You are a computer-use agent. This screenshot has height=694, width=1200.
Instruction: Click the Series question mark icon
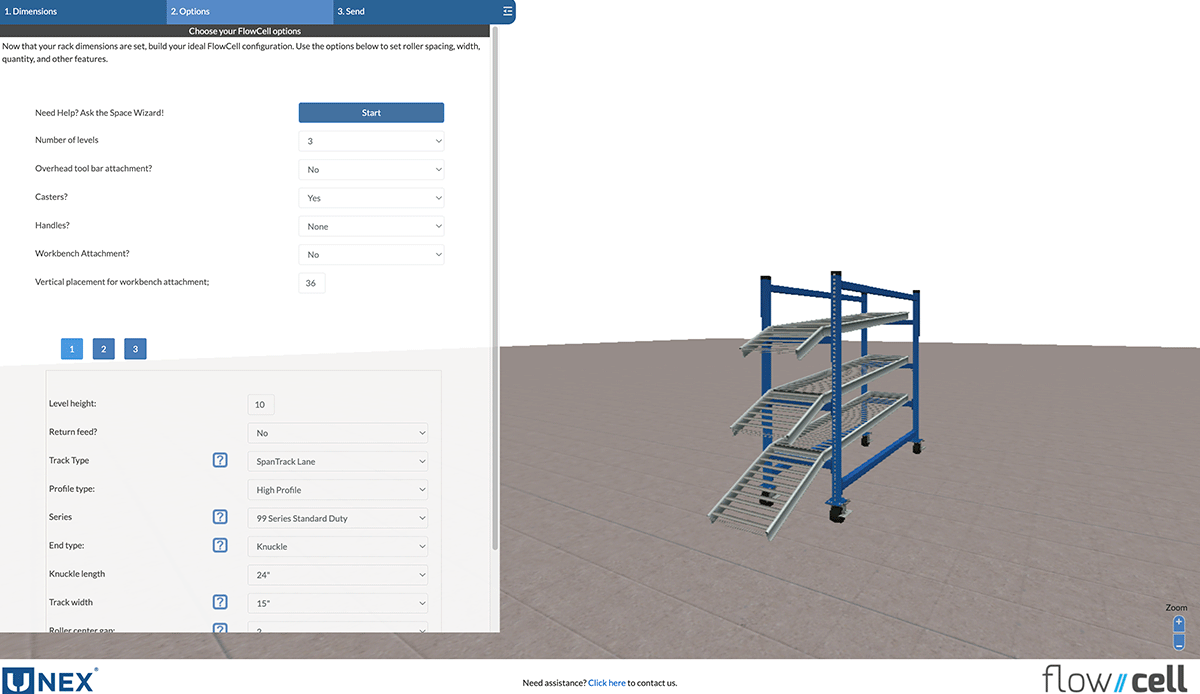point(220,516)
